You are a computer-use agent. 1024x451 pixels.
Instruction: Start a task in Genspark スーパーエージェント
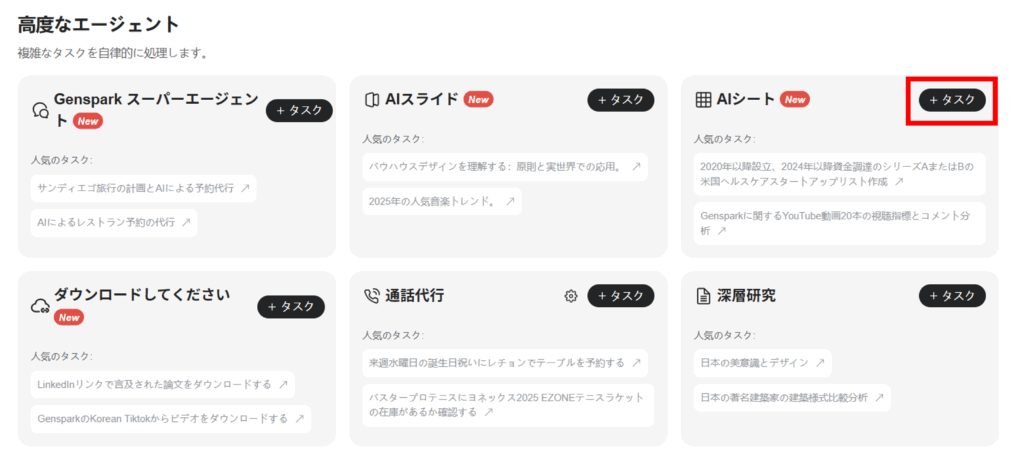[299, 111]
